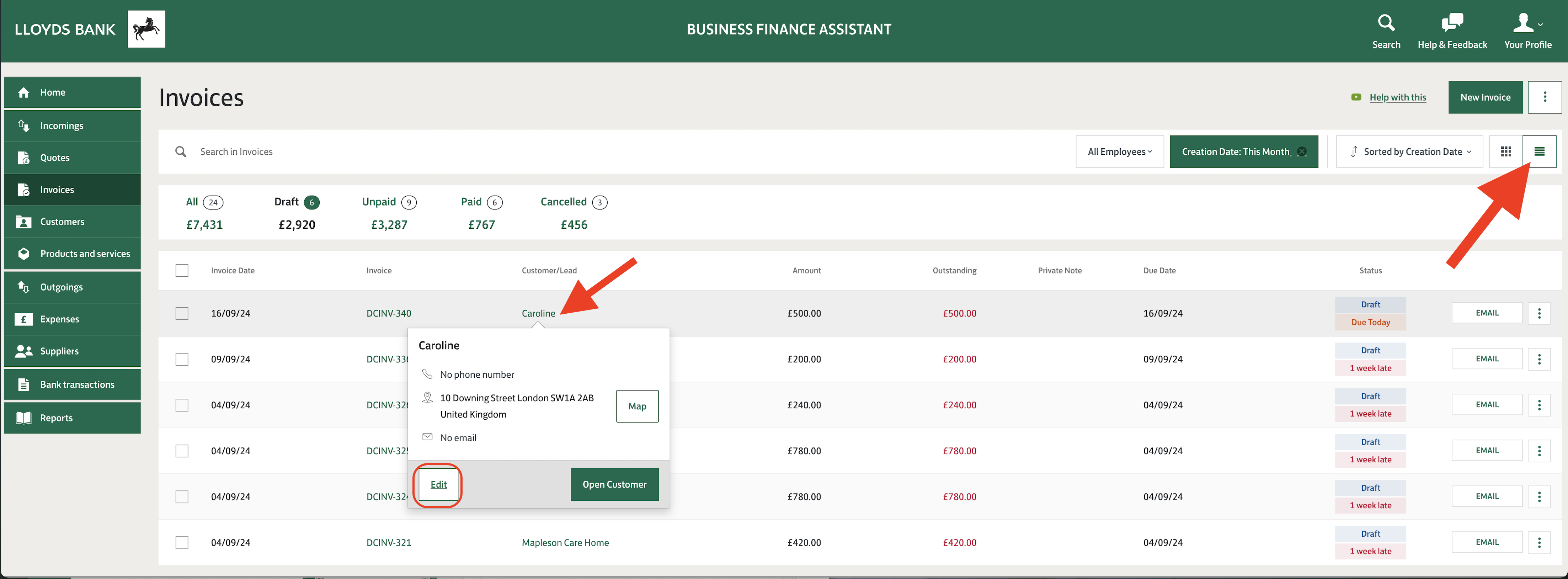Image resolution: width=1568 pixels, height=579 pixels.
Task: Switch to grid view icon
Action: coord(1506,152)
